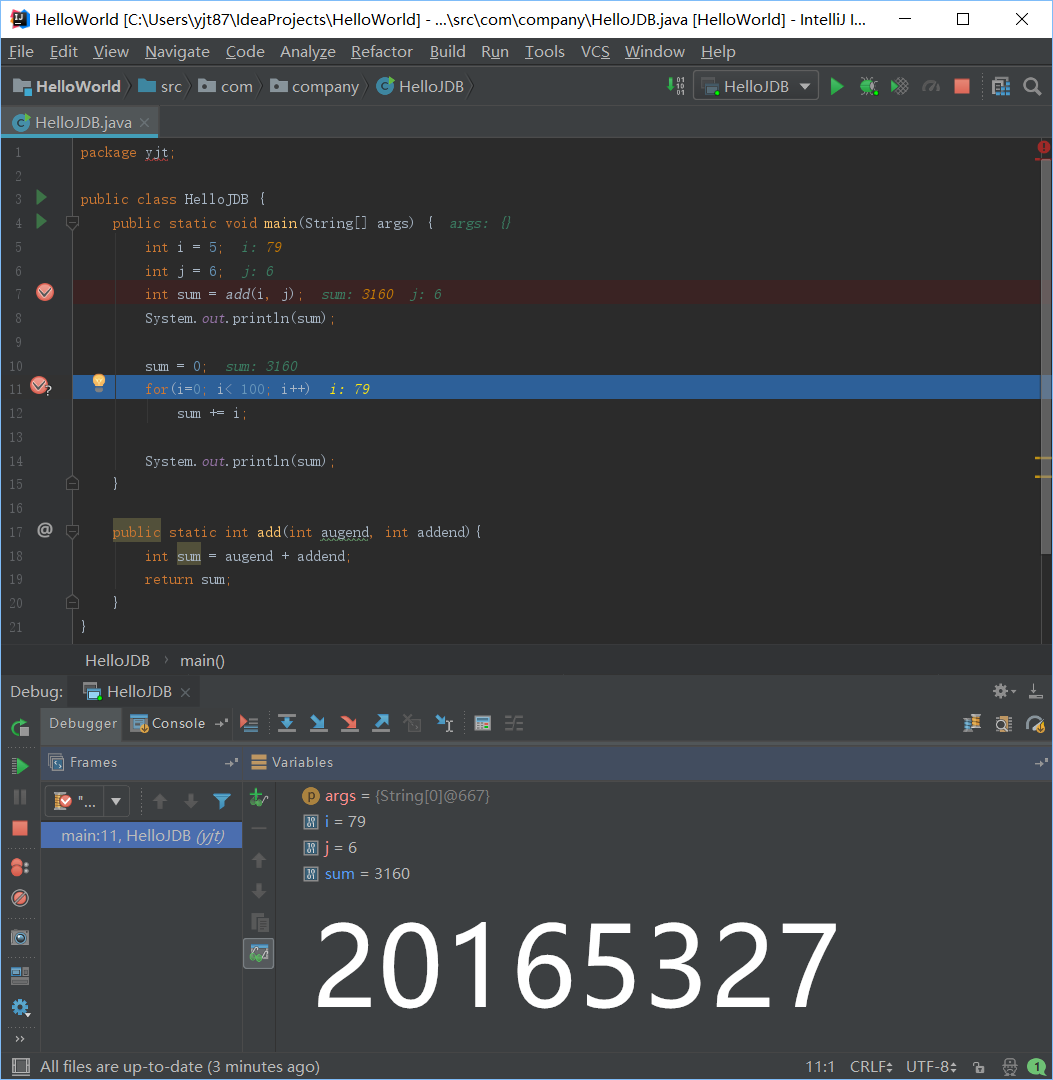Select the main:11, HelloJDB stack frame
Image resolution: width=1053 pixels, height=1080 pixels.
tap(141, 835)
